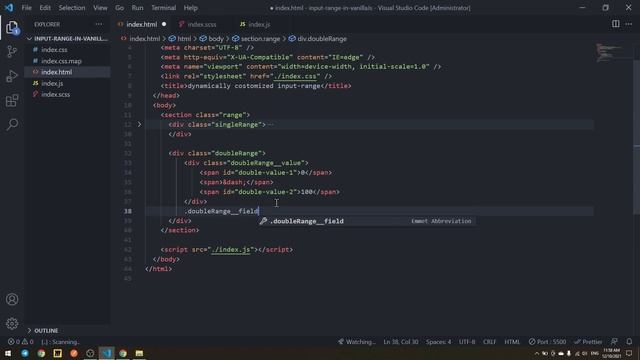Image resolution: width=640 pixels, height=360 pixels.
Task: Open the file explorer taskbar icon
Action: pos(139,353)
